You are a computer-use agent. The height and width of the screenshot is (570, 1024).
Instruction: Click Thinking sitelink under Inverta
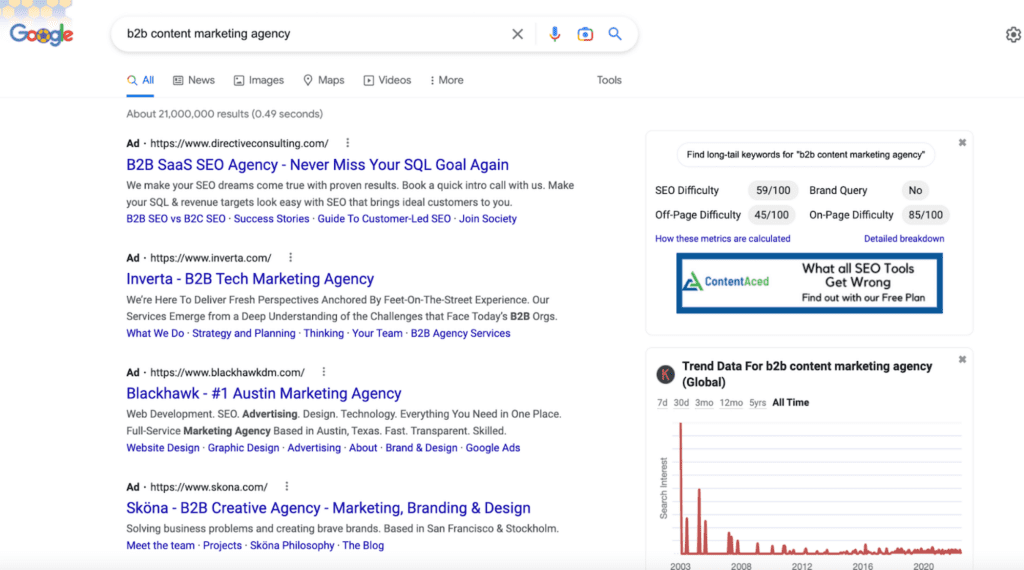pos(323,333)
